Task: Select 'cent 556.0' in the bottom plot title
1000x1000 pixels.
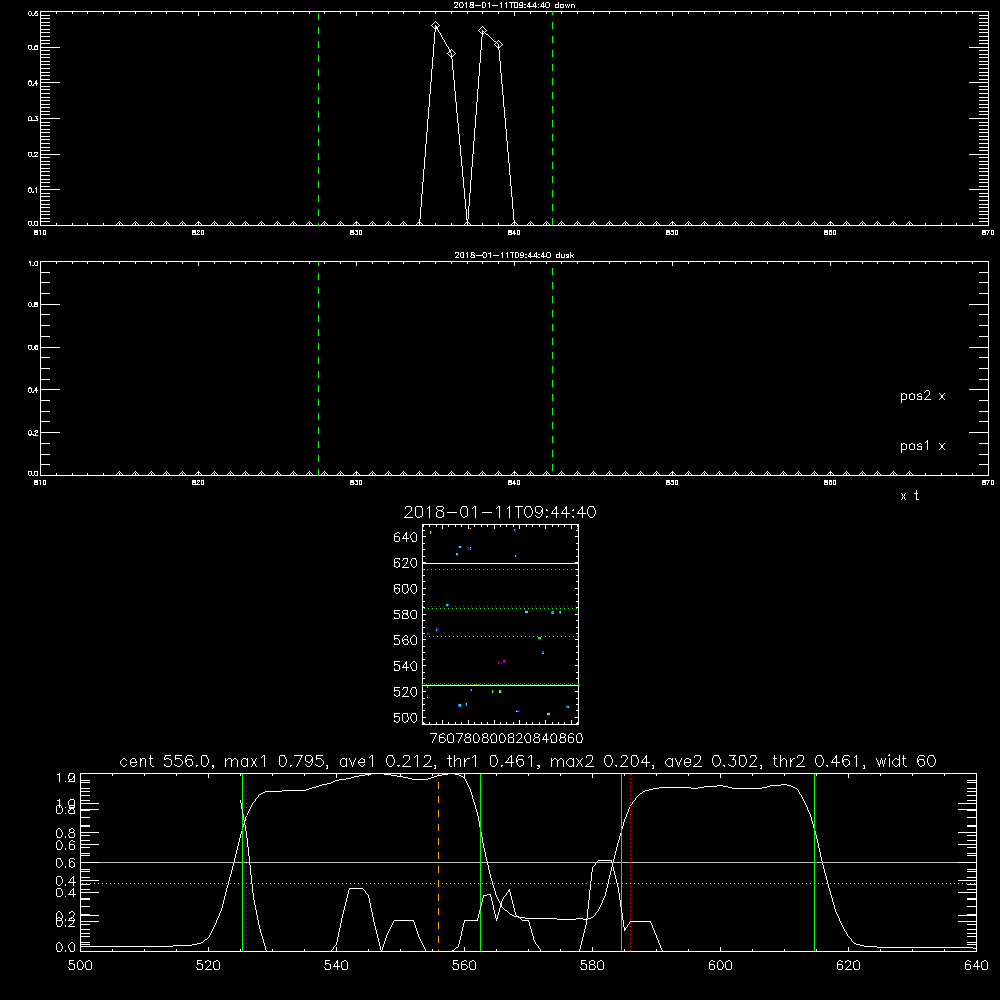Action: (x=165, y=761)
